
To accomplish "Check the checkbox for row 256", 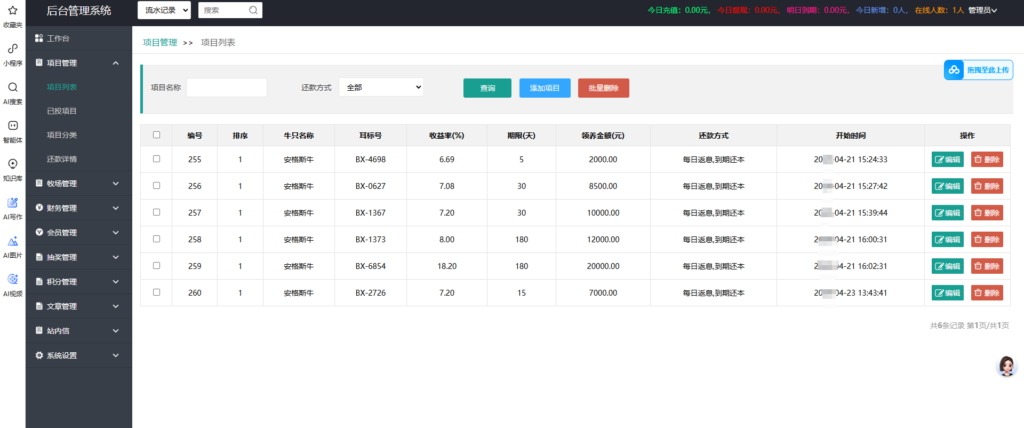I will click(x=156, y=186).
